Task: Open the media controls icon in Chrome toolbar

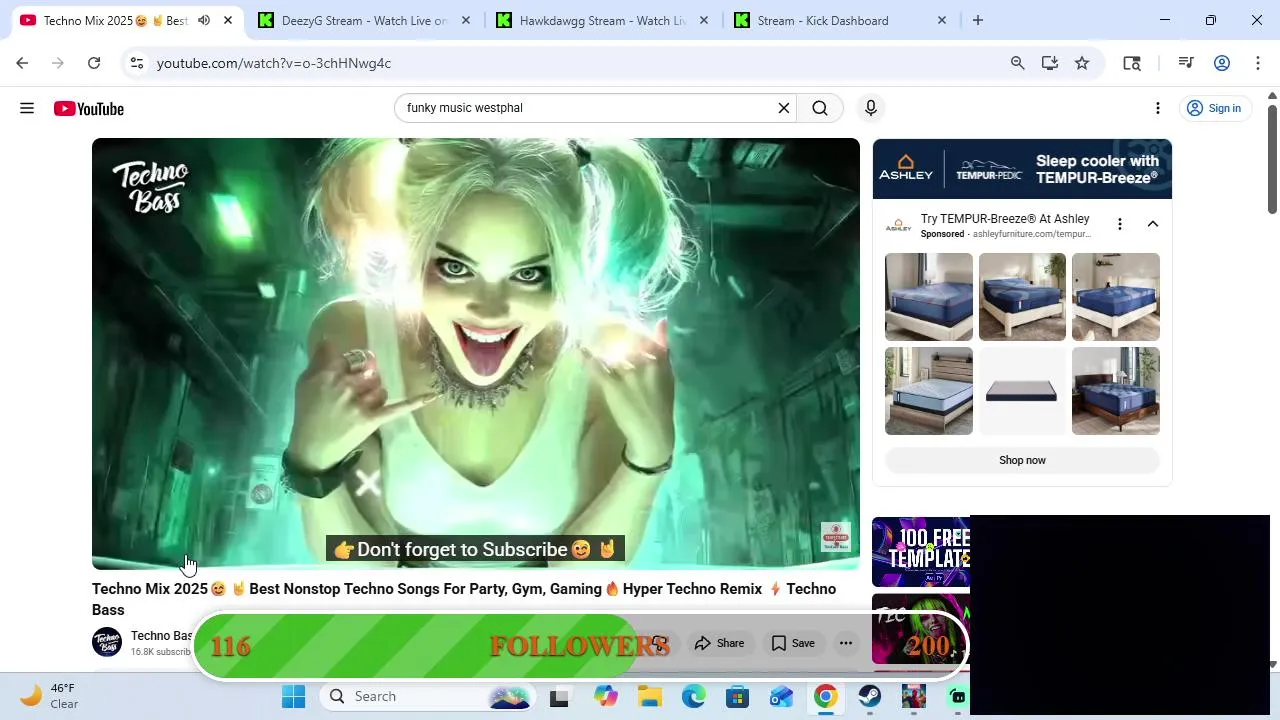Action: pyautogui.click(x=1186, y=63)
